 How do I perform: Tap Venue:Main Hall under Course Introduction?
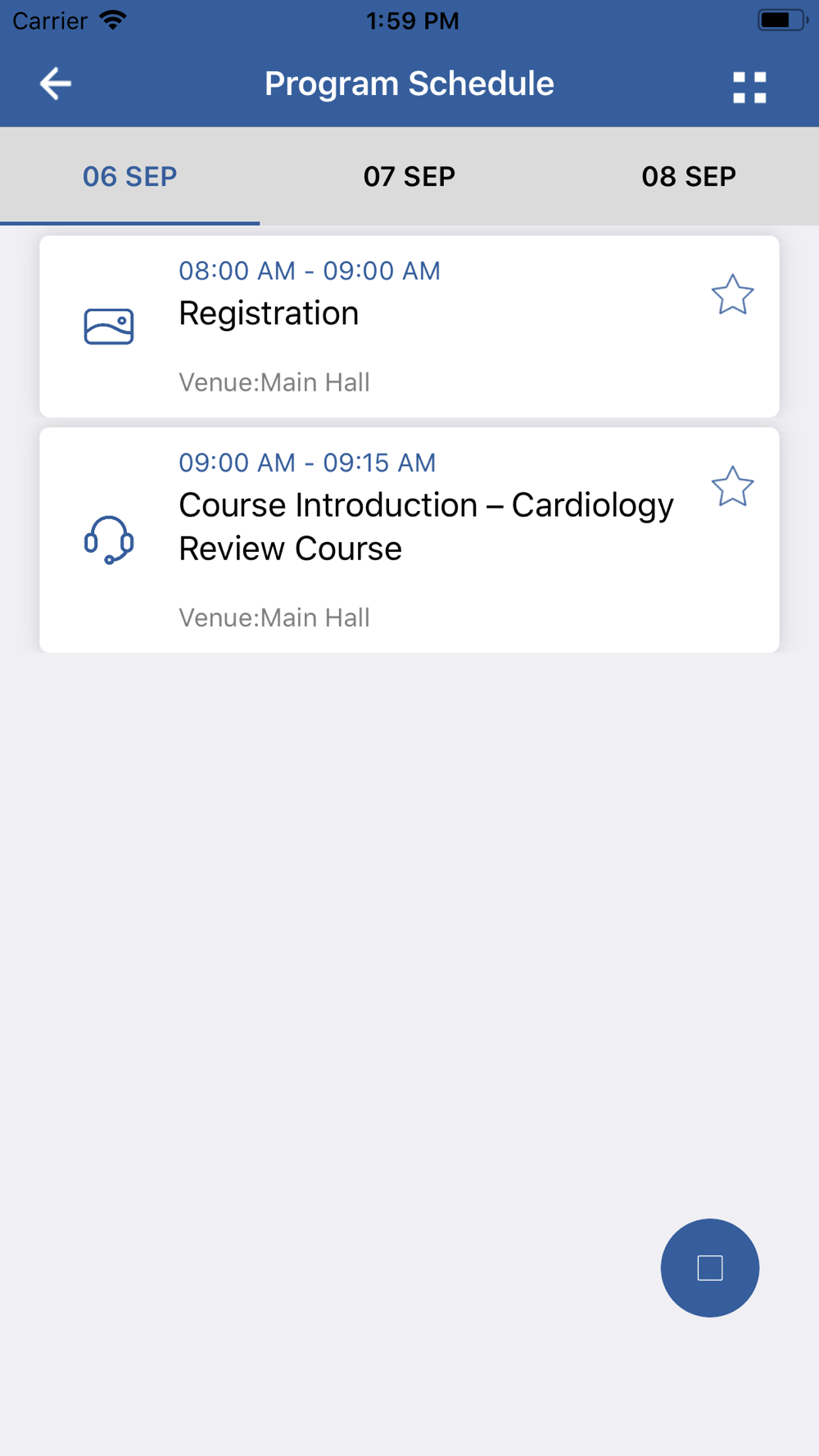point(274,617)
